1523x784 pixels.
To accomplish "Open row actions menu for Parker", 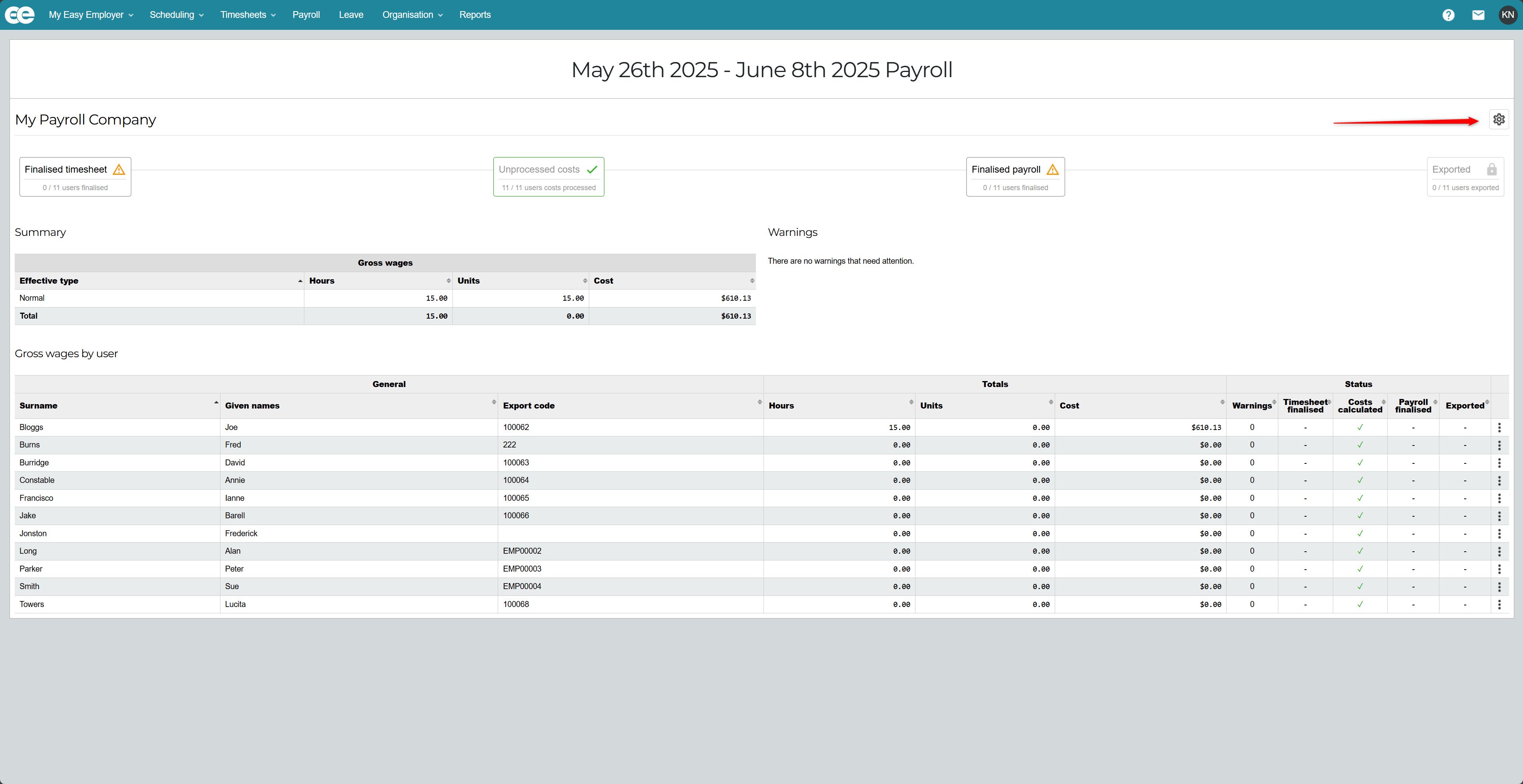I will click(1500, 569).
